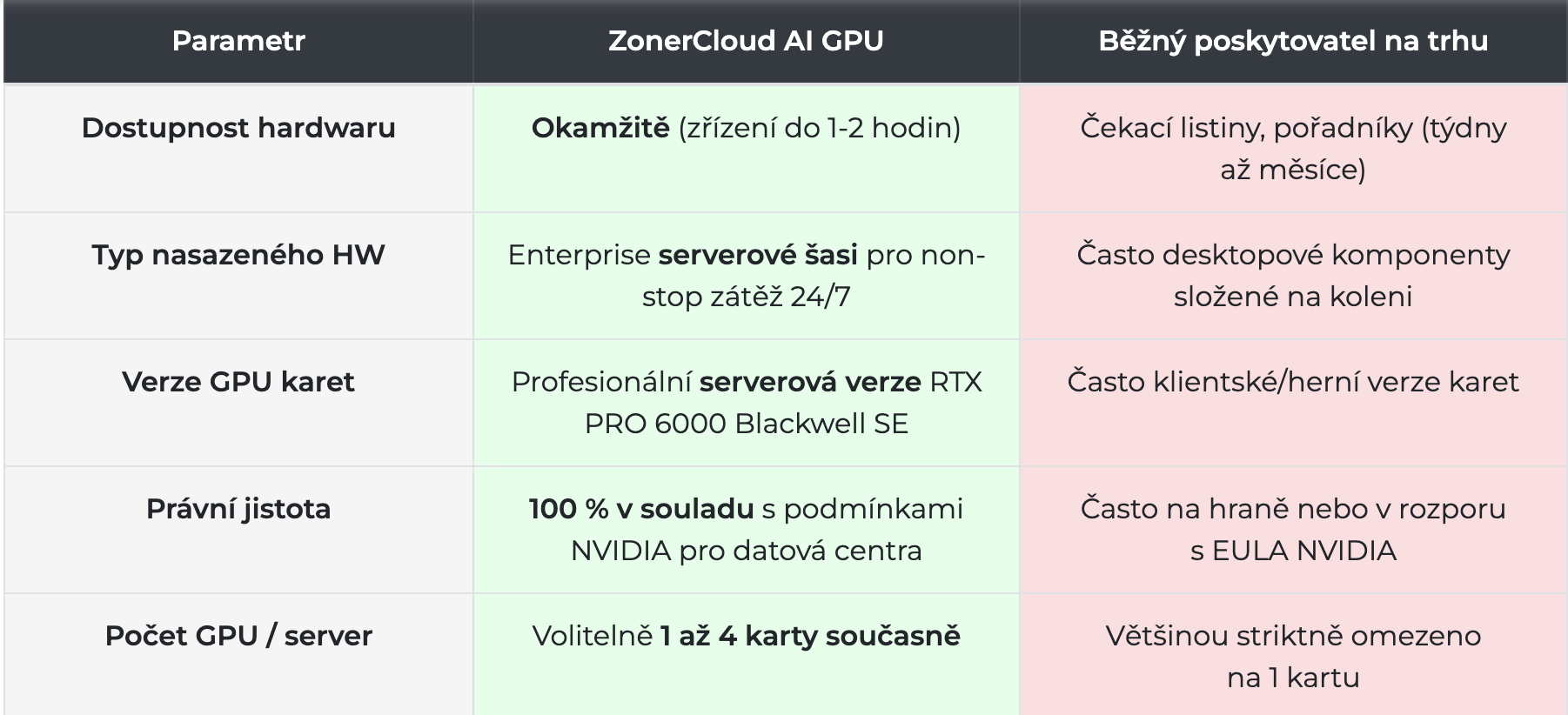
Task: Click the Často desktopové komponenty cell
Action: (x=1293, y=276)
